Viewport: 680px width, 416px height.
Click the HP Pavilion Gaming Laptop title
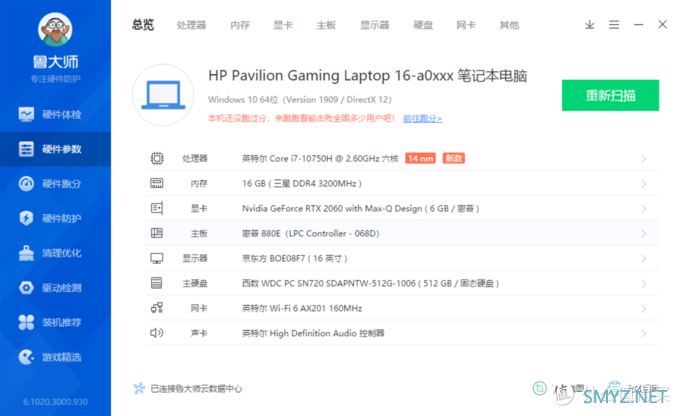tap(368, 75)
